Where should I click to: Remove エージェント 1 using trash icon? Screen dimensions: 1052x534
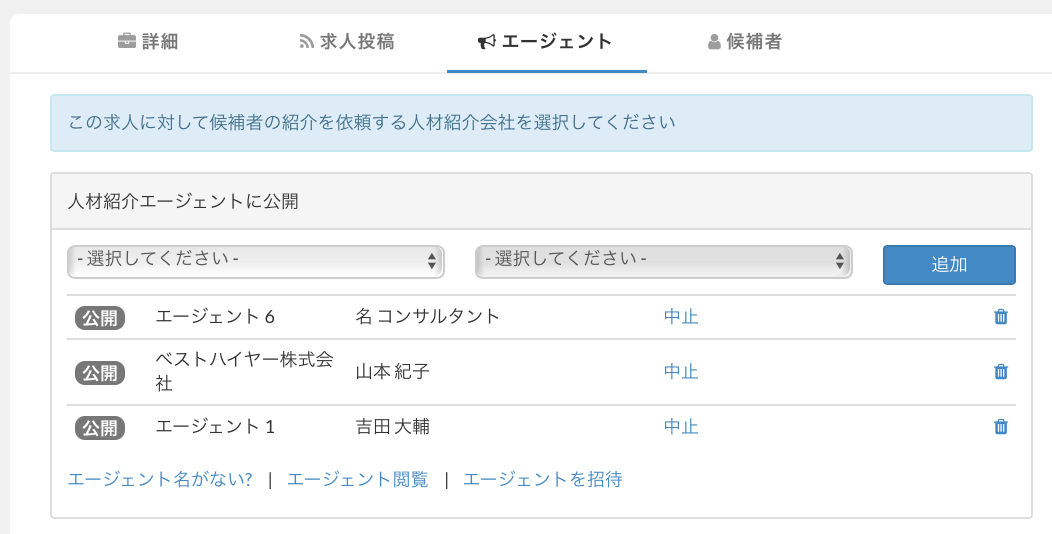(x=1000, y=427)
